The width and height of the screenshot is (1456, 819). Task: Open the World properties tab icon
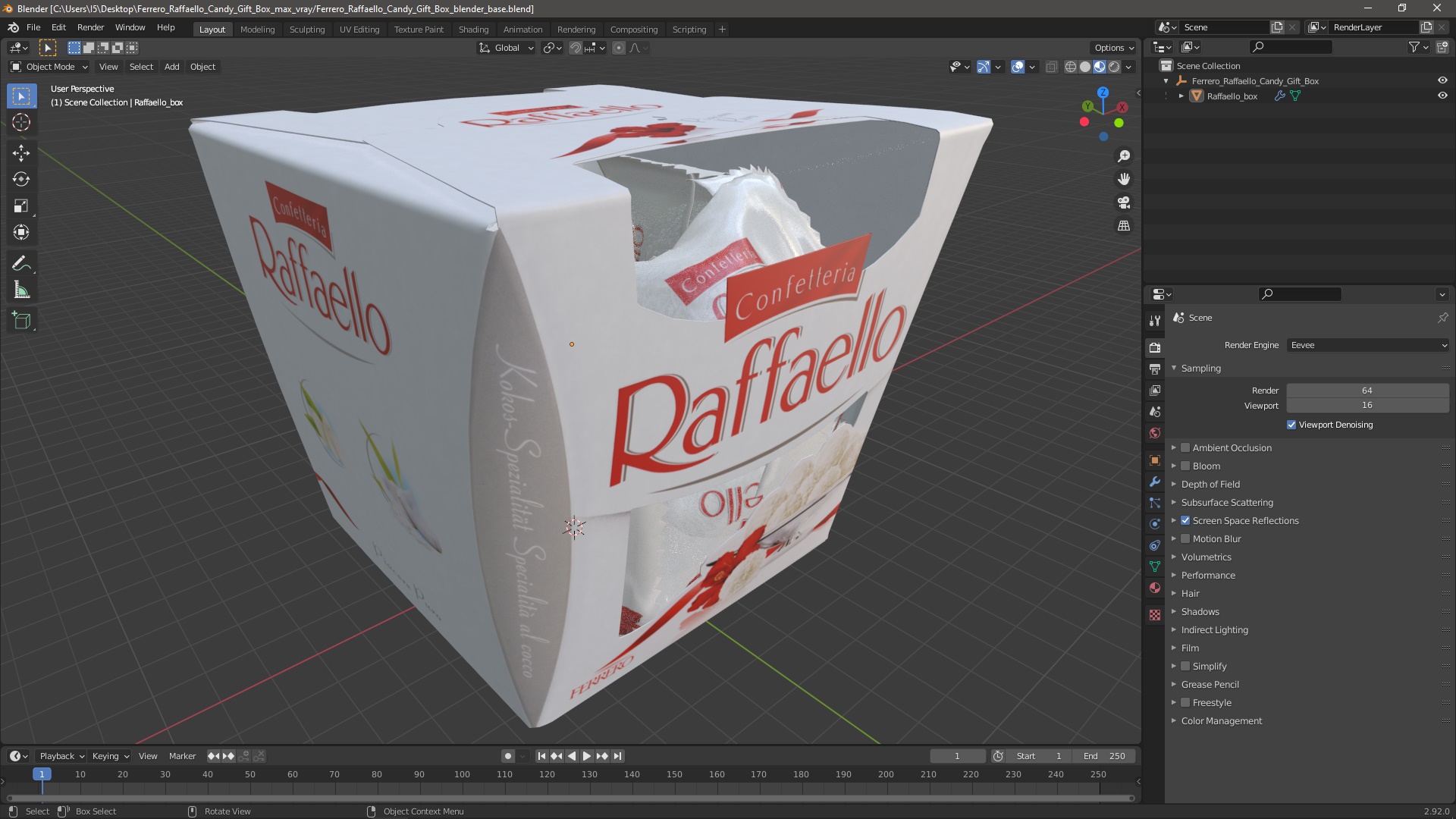[x=1154, y=433]
